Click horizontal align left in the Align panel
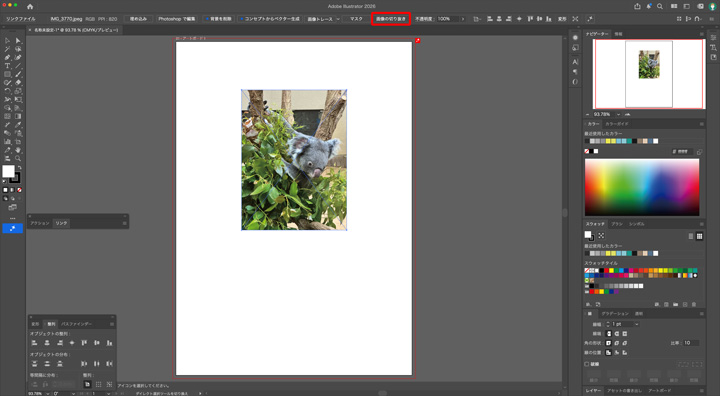 click(34, 343)
